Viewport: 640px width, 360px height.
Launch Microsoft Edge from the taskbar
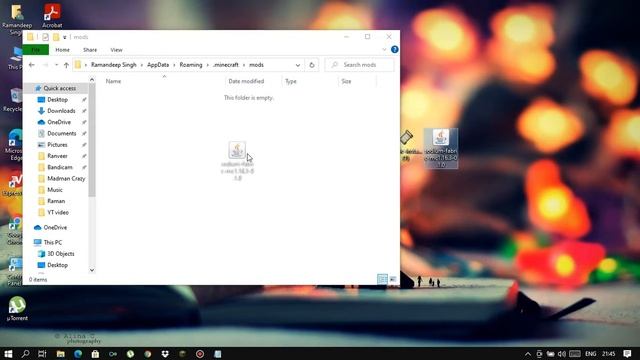coord(78,354)
